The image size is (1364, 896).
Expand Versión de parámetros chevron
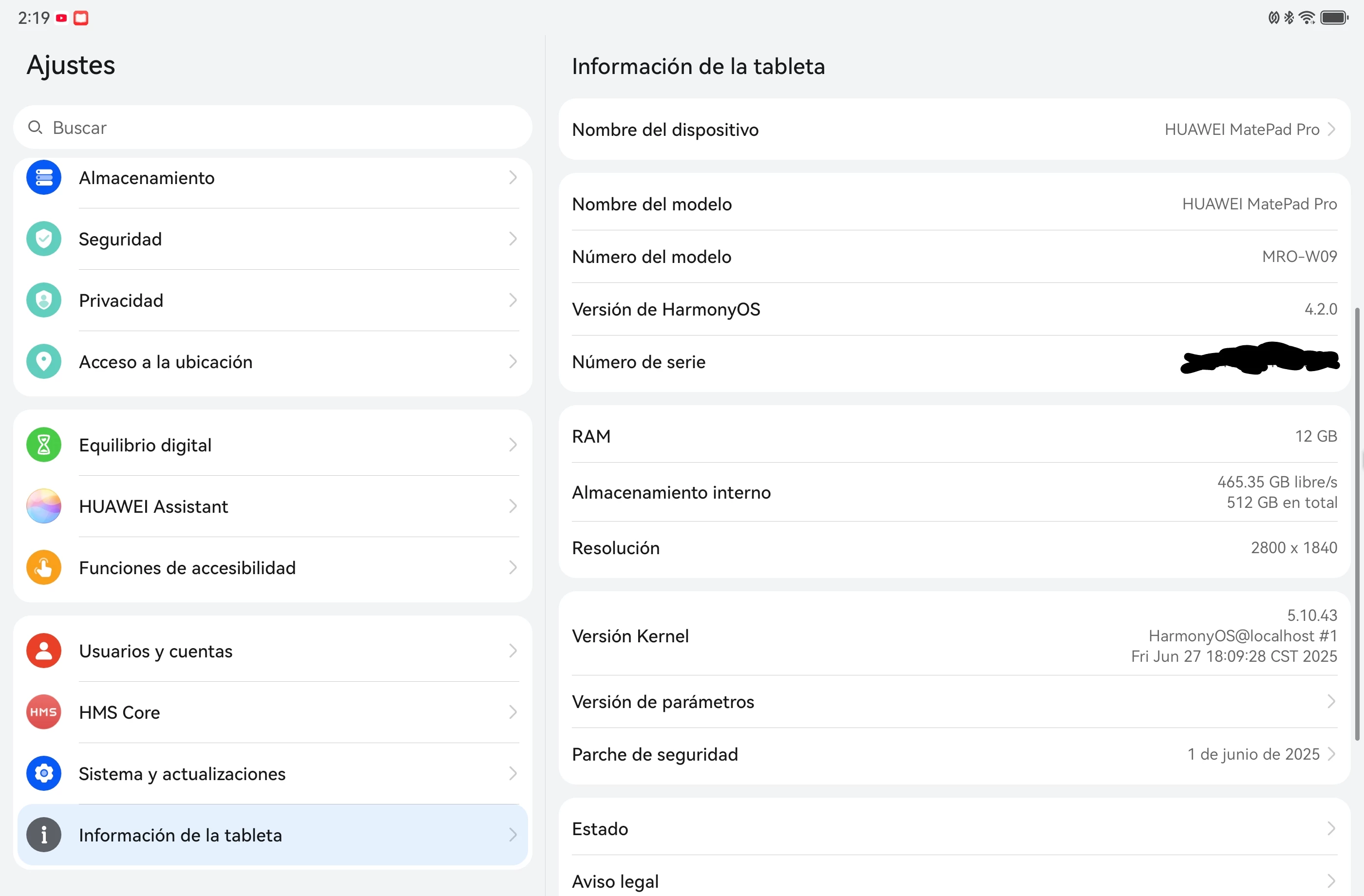(1331, 701)
